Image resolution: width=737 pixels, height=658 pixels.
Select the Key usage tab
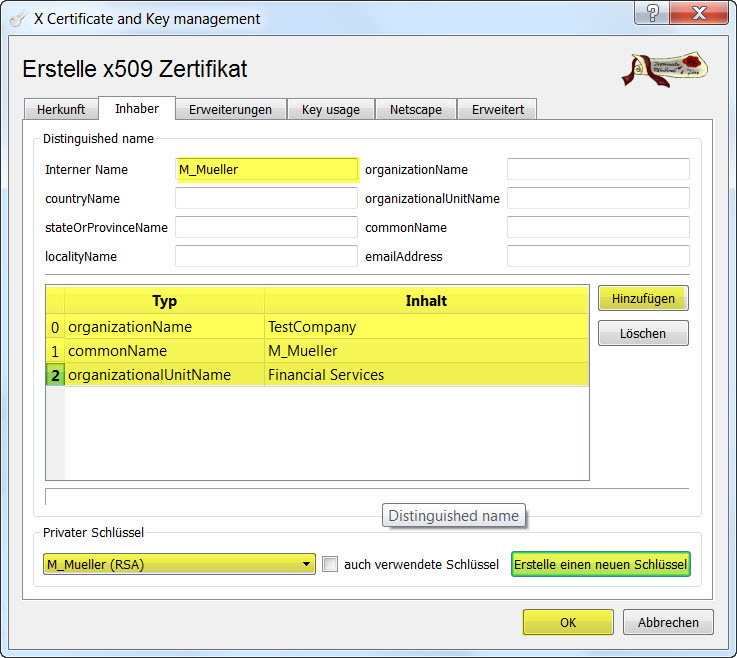pyautogui.click(x=331, y=109)
